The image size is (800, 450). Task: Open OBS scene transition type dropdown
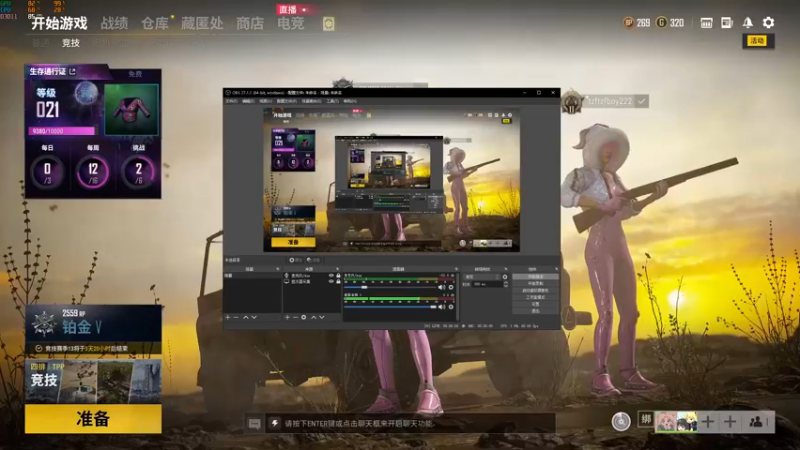(481, 277)
